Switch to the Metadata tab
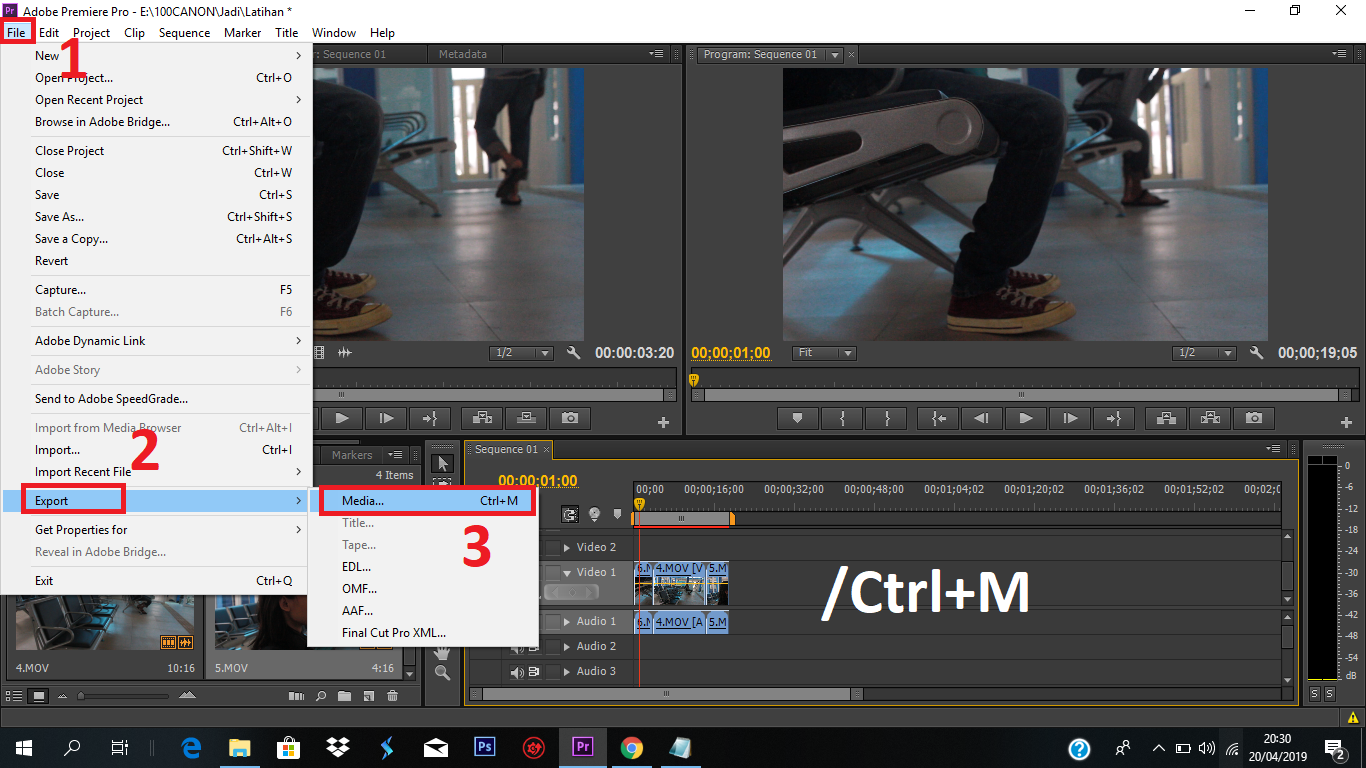 click(x=463, y=54)
